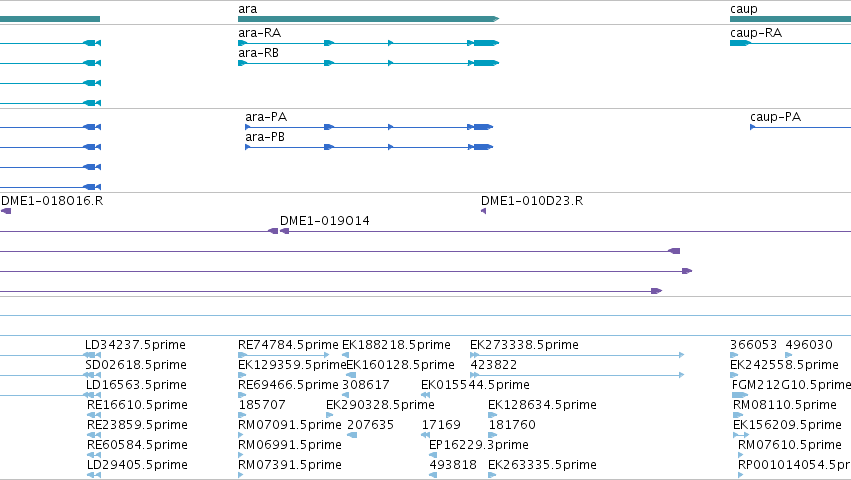Screen dimensions: 851x480
Task: Select SD02618.5prime EST label
Action: click(136, 365)
